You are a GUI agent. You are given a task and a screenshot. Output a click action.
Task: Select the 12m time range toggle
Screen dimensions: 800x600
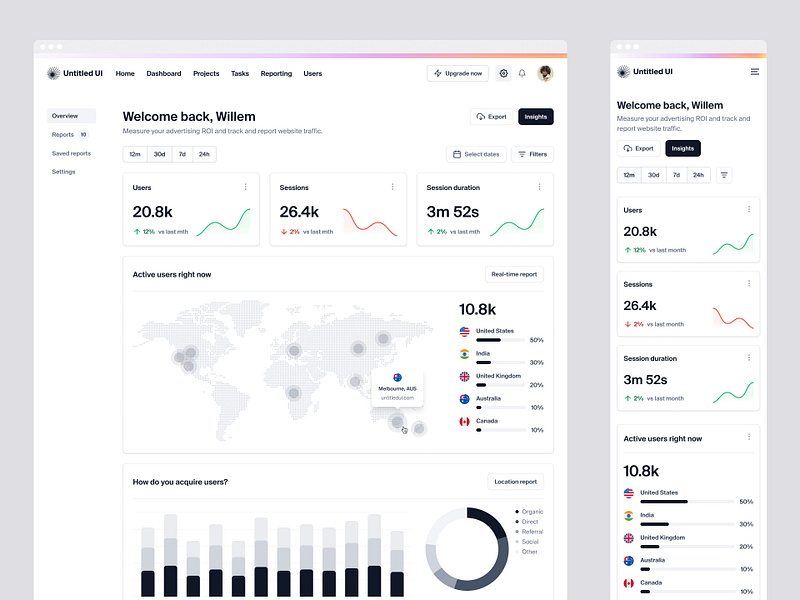(x=135, y=154)
